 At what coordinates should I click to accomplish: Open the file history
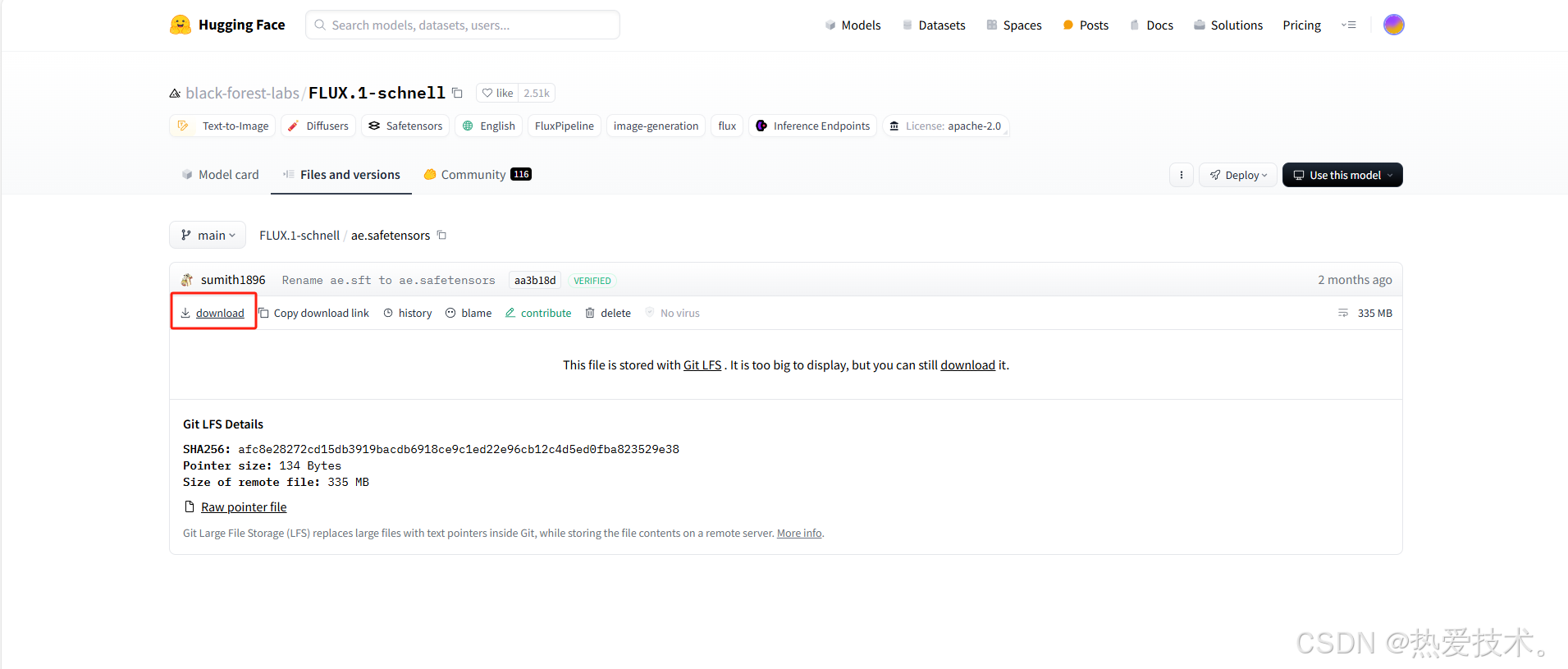[x=408, y=313]
